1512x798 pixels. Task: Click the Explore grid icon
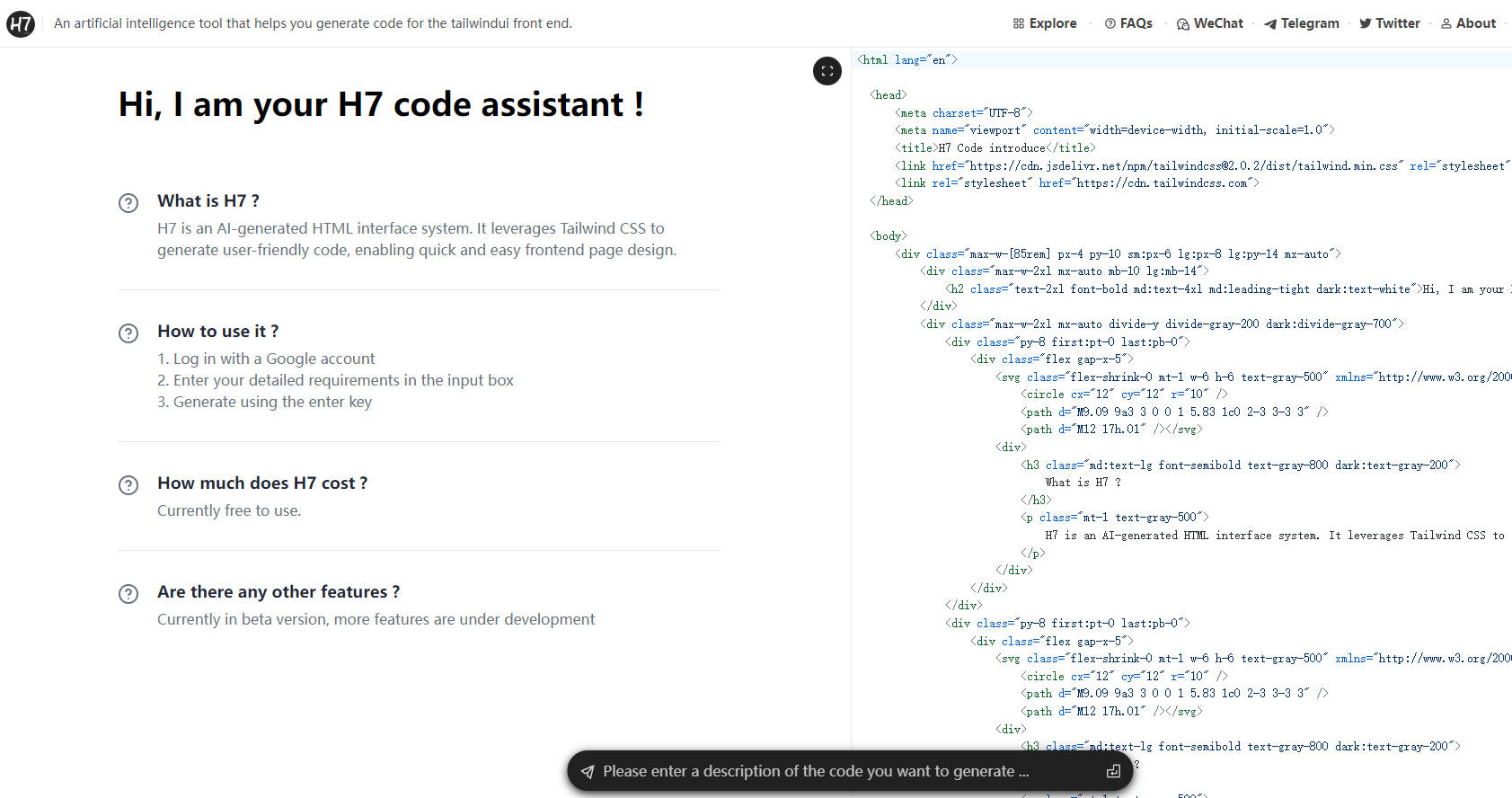click(1019, 23)
